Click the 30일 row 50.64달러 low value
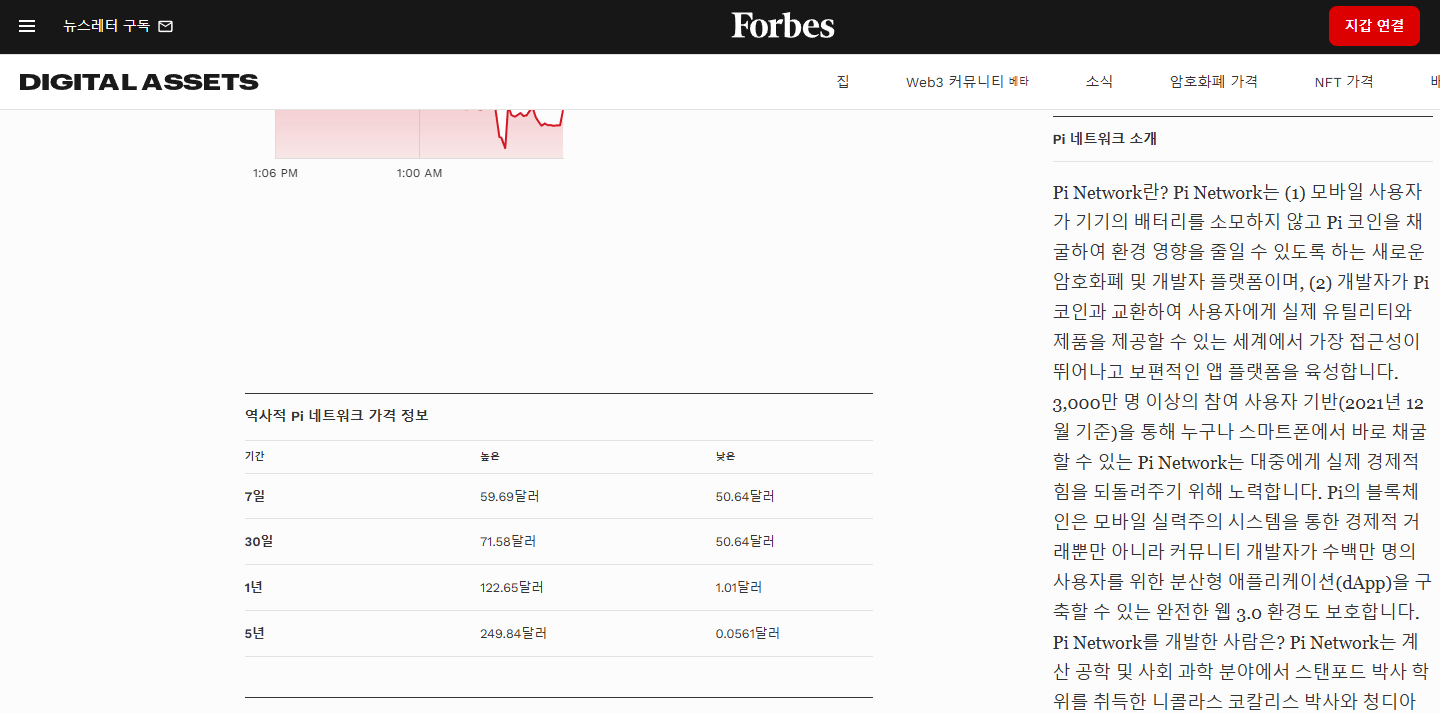Screen dimensions: 1440x713 [x=745, y=541]
